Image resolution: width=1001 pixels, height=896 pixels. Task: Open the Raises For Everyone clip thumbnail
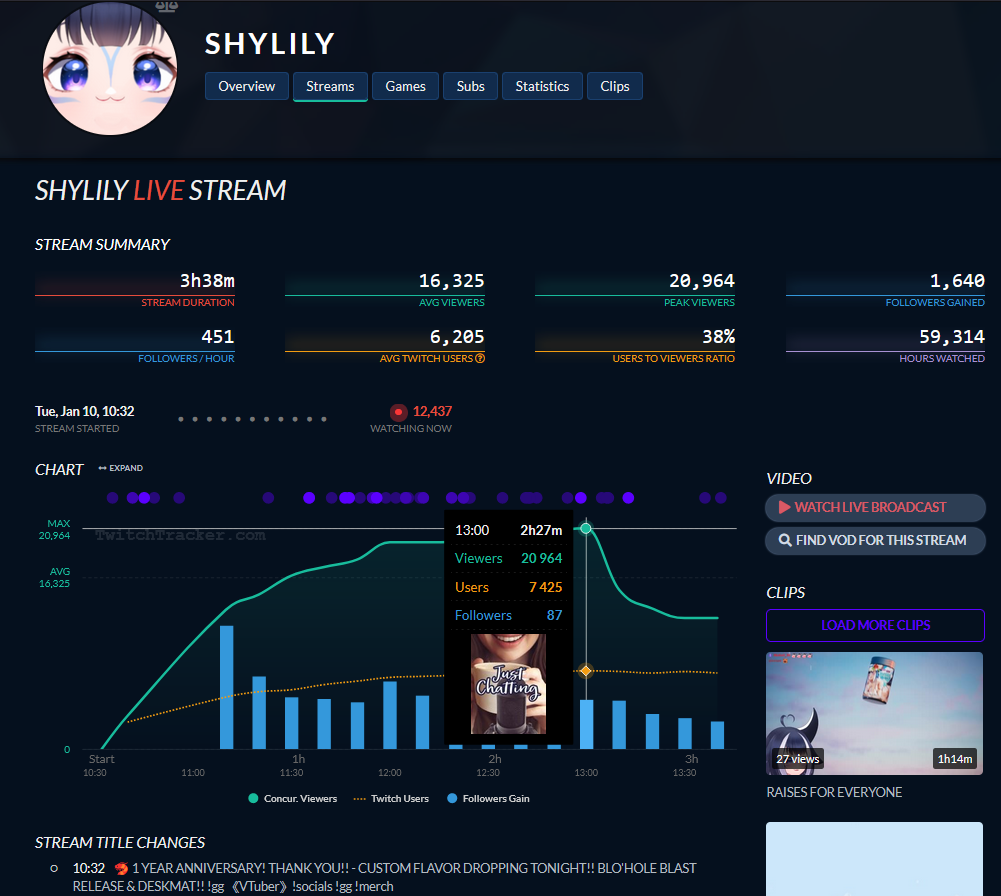click(874, 712)
